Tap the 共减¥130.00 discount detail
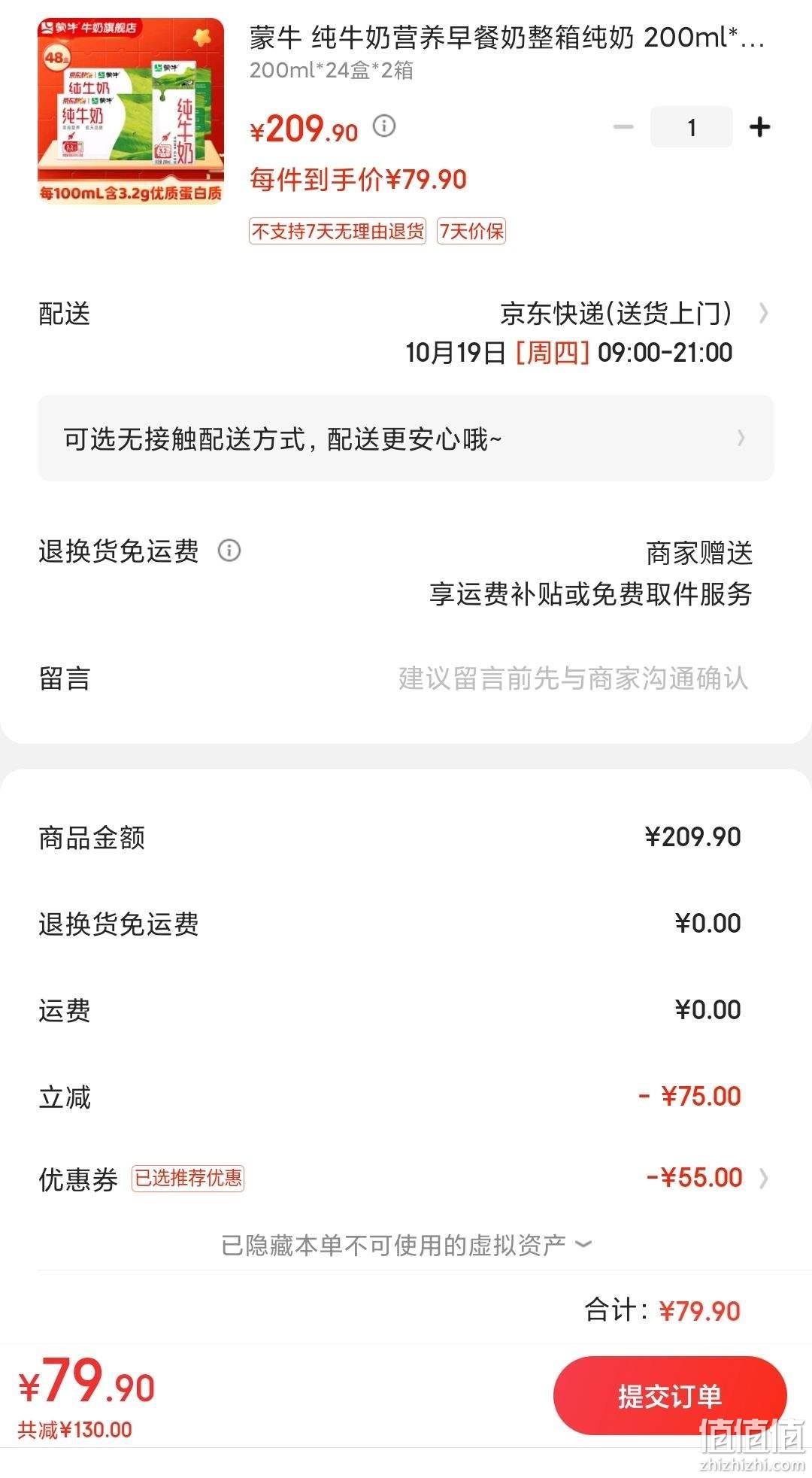Viewport: 812px width, 1478px height. (74, 1429)
